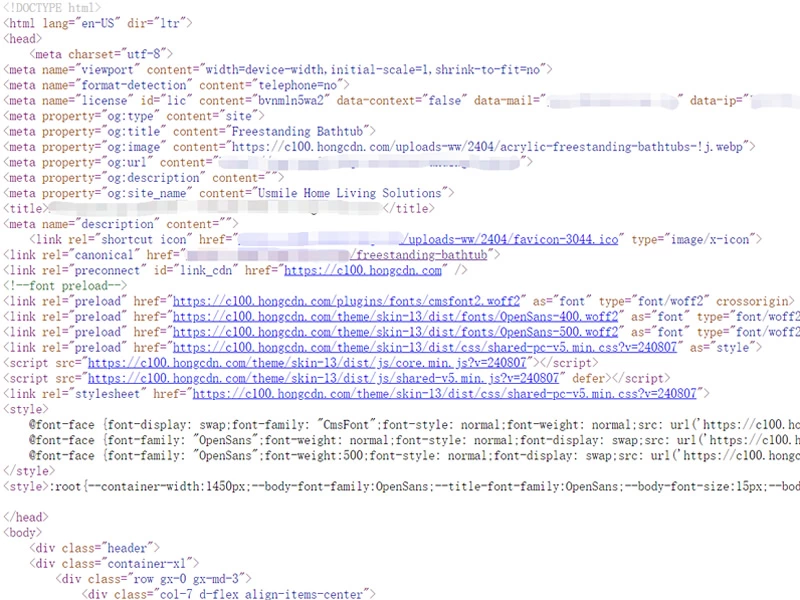The image size is (800, 600).
Task: Open the cmsfont2.woff2 preload link
Action: click(346, 301)
